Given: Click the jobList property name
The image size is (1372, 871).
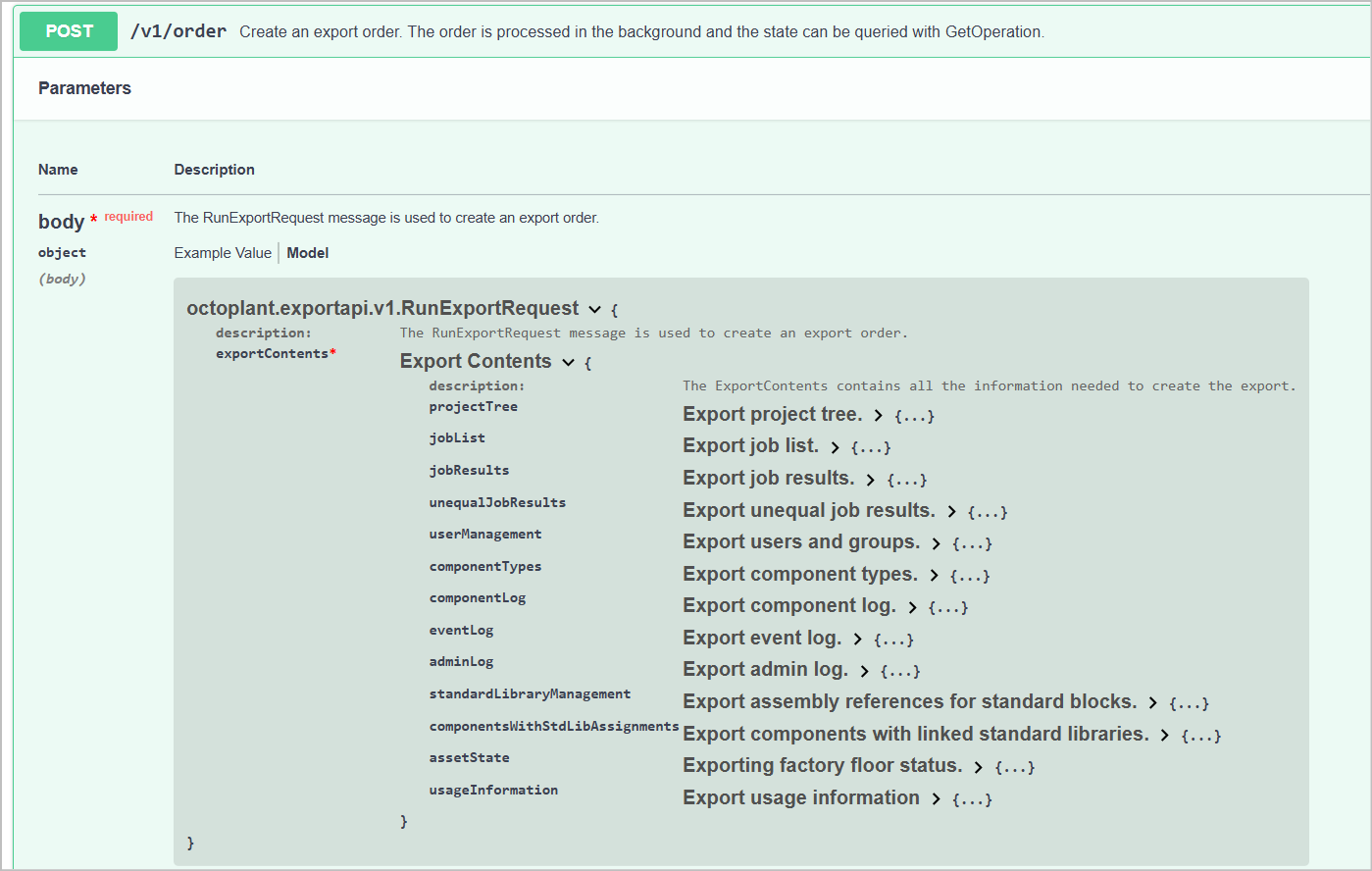Looking at the screenshot, I should tap(457, 437).
